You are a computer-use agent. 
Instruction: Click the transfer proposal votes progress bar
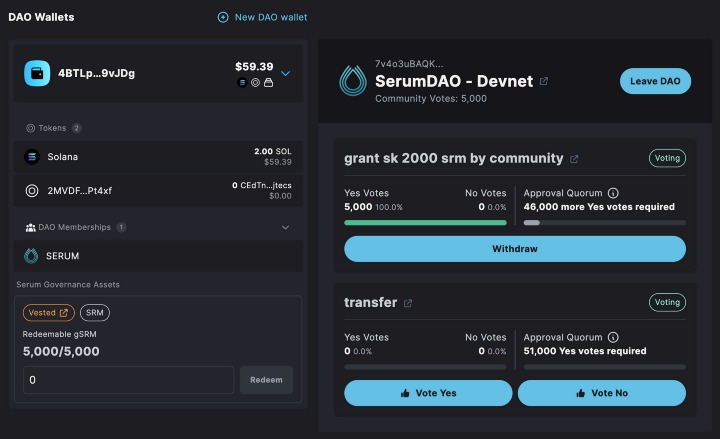425,367
